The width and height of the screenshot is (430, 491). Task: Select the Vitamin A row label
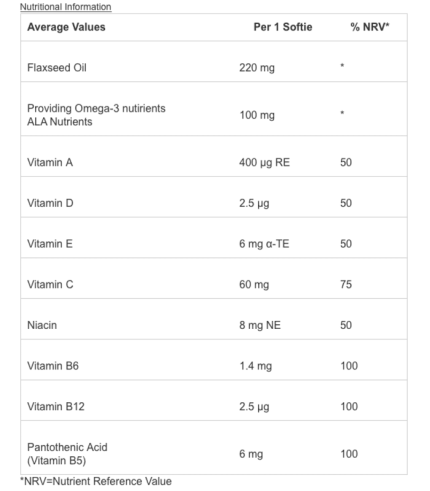point(50,162)
